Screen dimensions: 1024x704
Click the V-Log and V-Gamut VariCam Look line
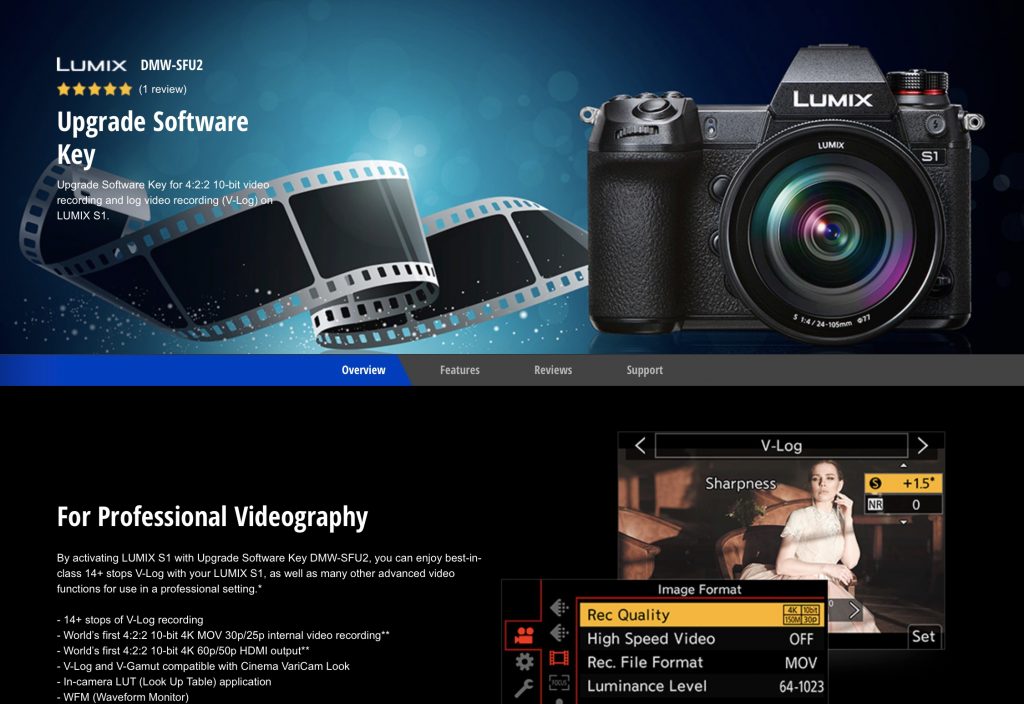(203, 666)
